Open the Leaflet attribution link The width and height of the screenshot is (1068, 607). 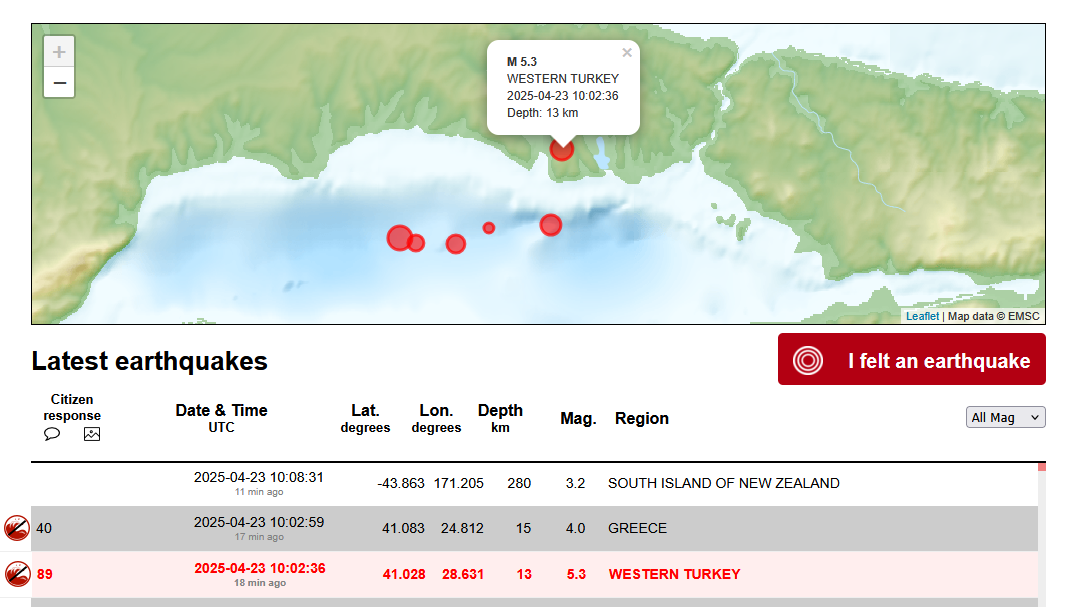[922, 316]
